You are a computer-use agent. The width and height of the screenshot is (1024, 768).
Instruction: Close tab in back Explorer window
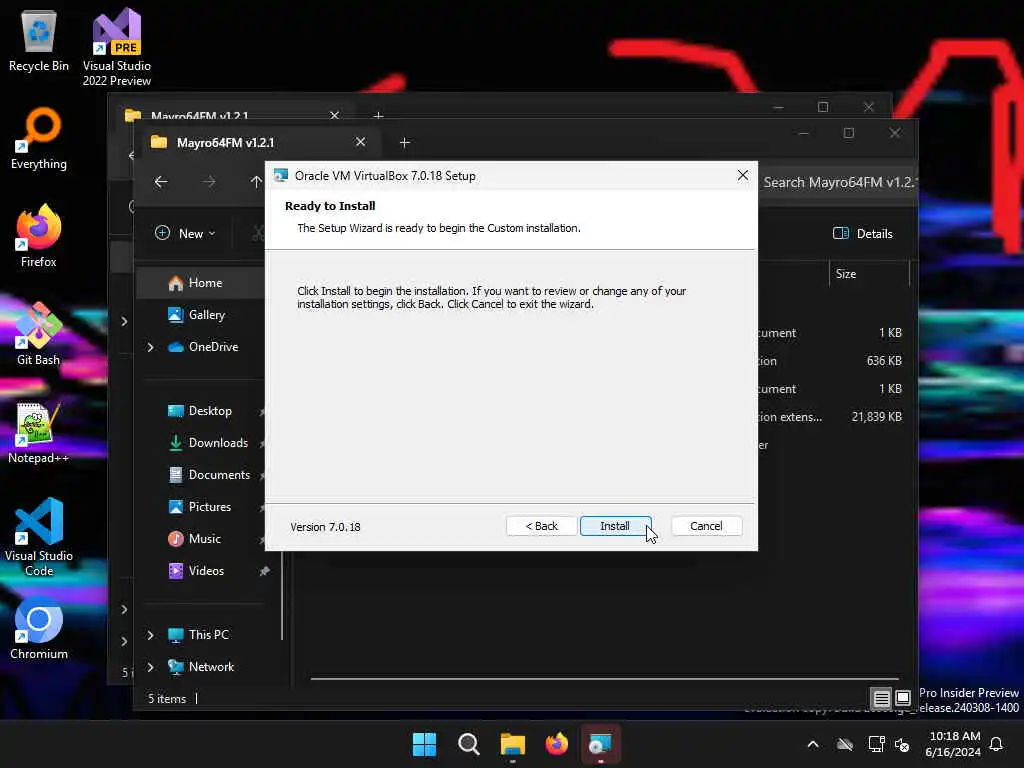[x=334, y=115]
